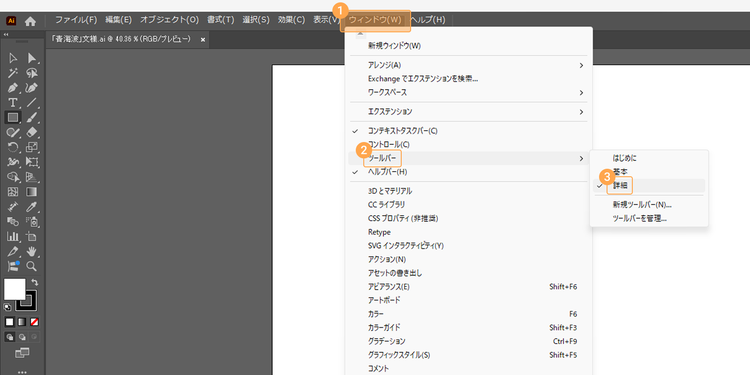Select the checked 詳細 toolbar option
The image size is (750, 375).
click(x=649, y=186)
